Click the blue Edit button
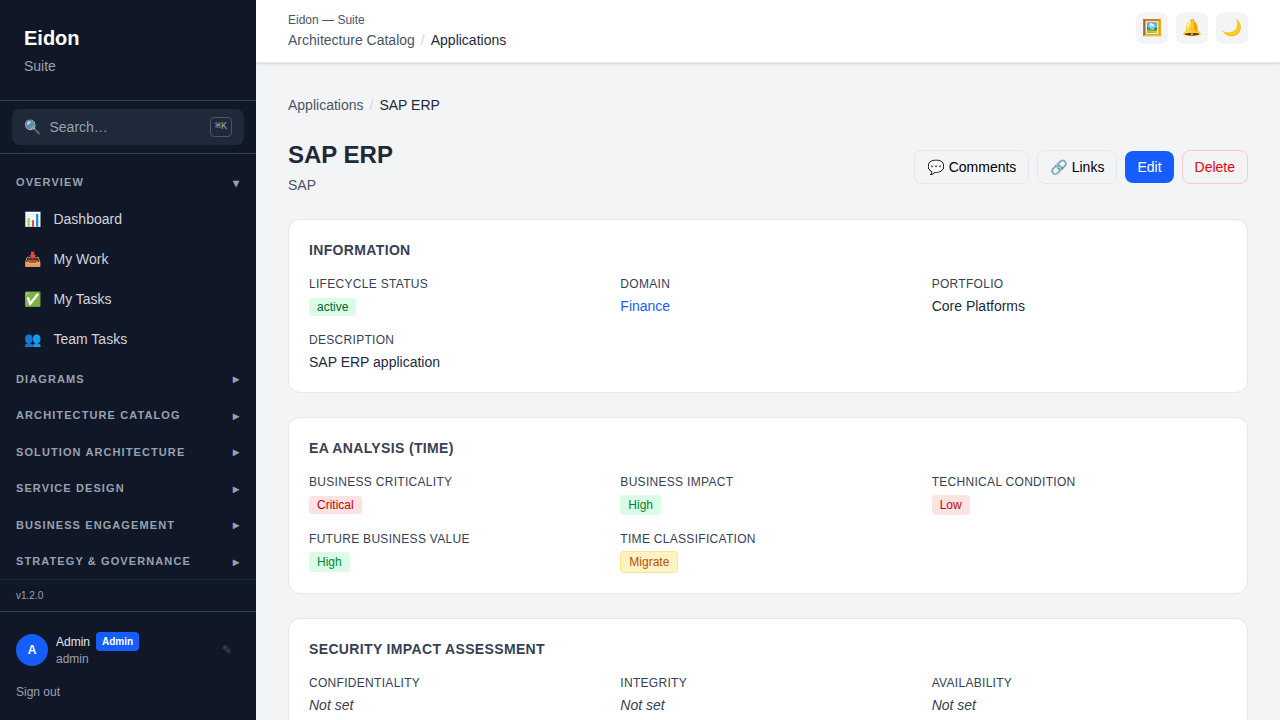 (x=1149, y=167)
